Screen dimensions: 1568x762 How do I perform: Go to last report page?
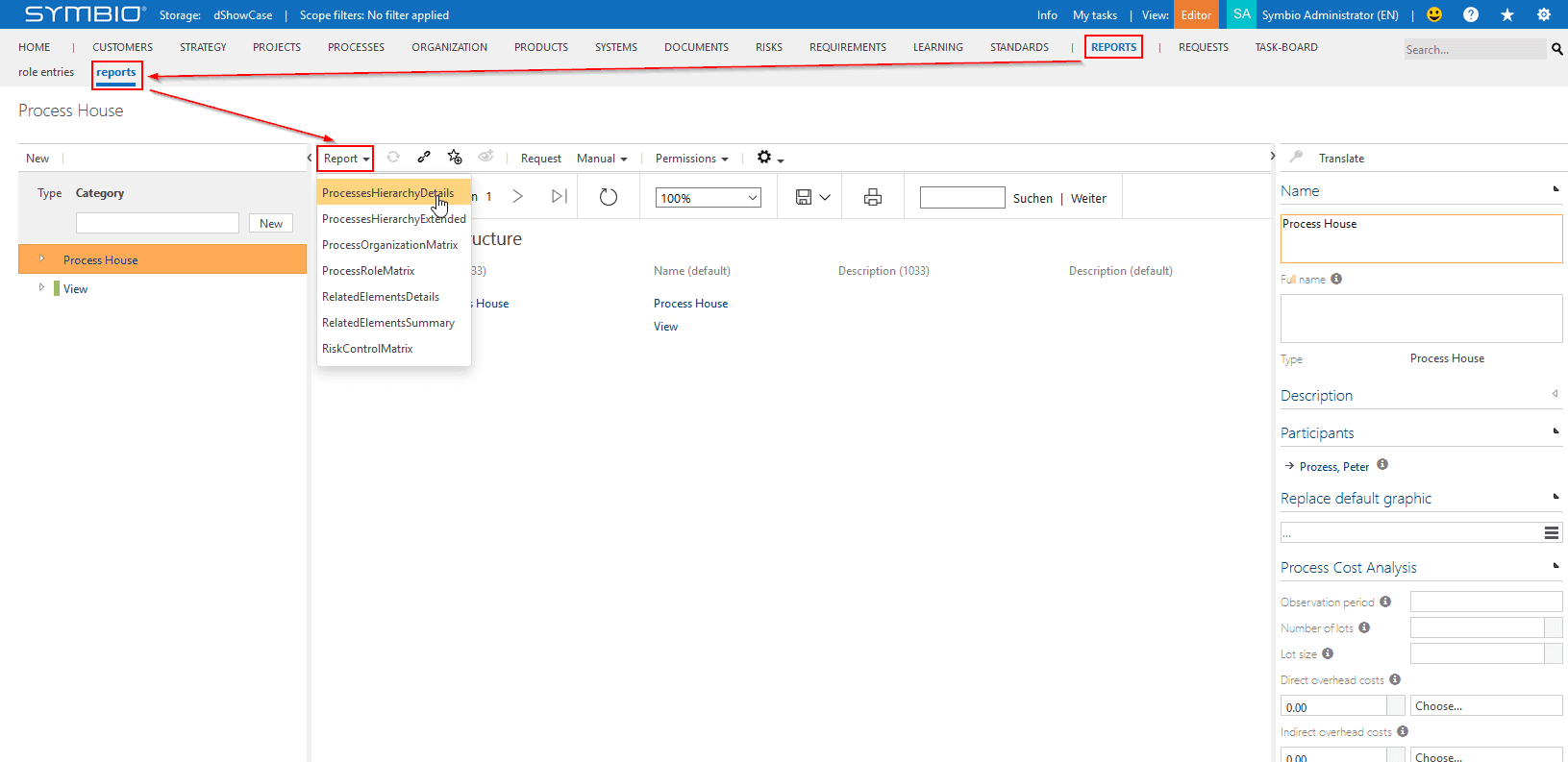click(x=559, y=197)
